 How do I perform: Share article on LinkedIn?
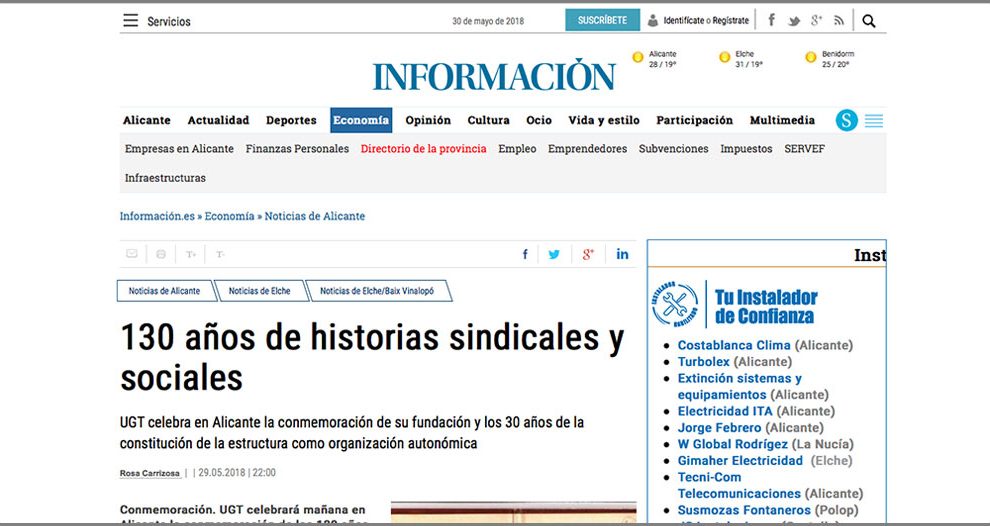[x=622, y=254]
